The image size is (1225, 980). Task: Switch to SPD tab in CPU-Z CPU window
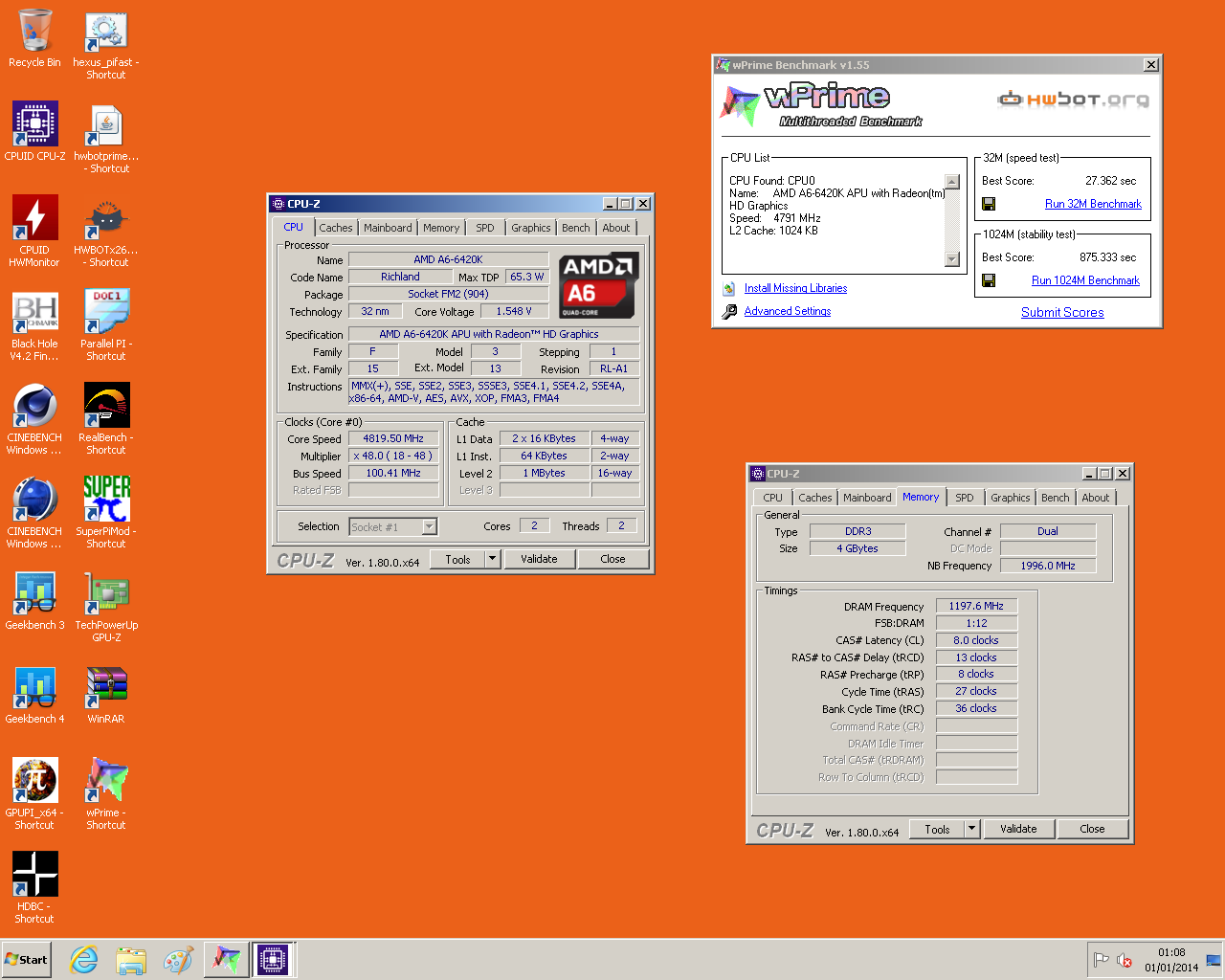(x=485, y=228)
